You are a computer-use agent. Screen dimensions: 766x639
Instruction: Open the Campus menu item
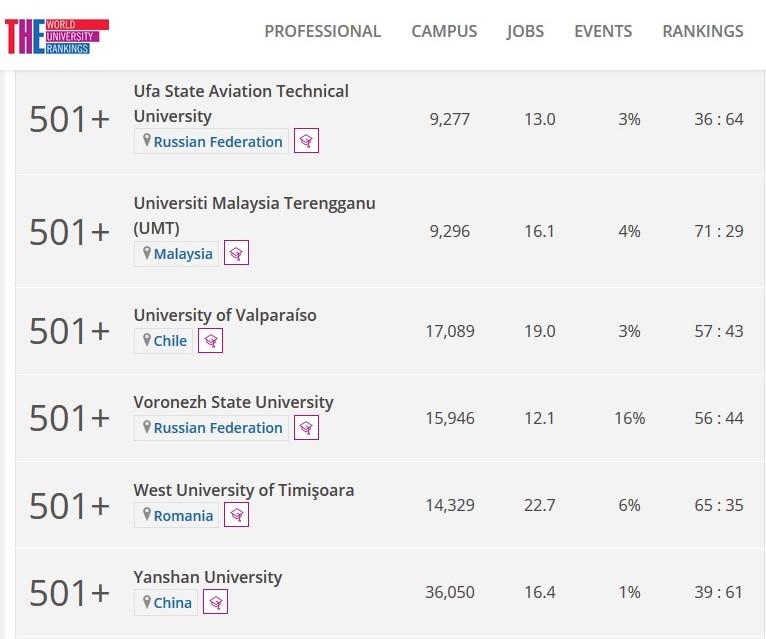click(x=444, y=31)
